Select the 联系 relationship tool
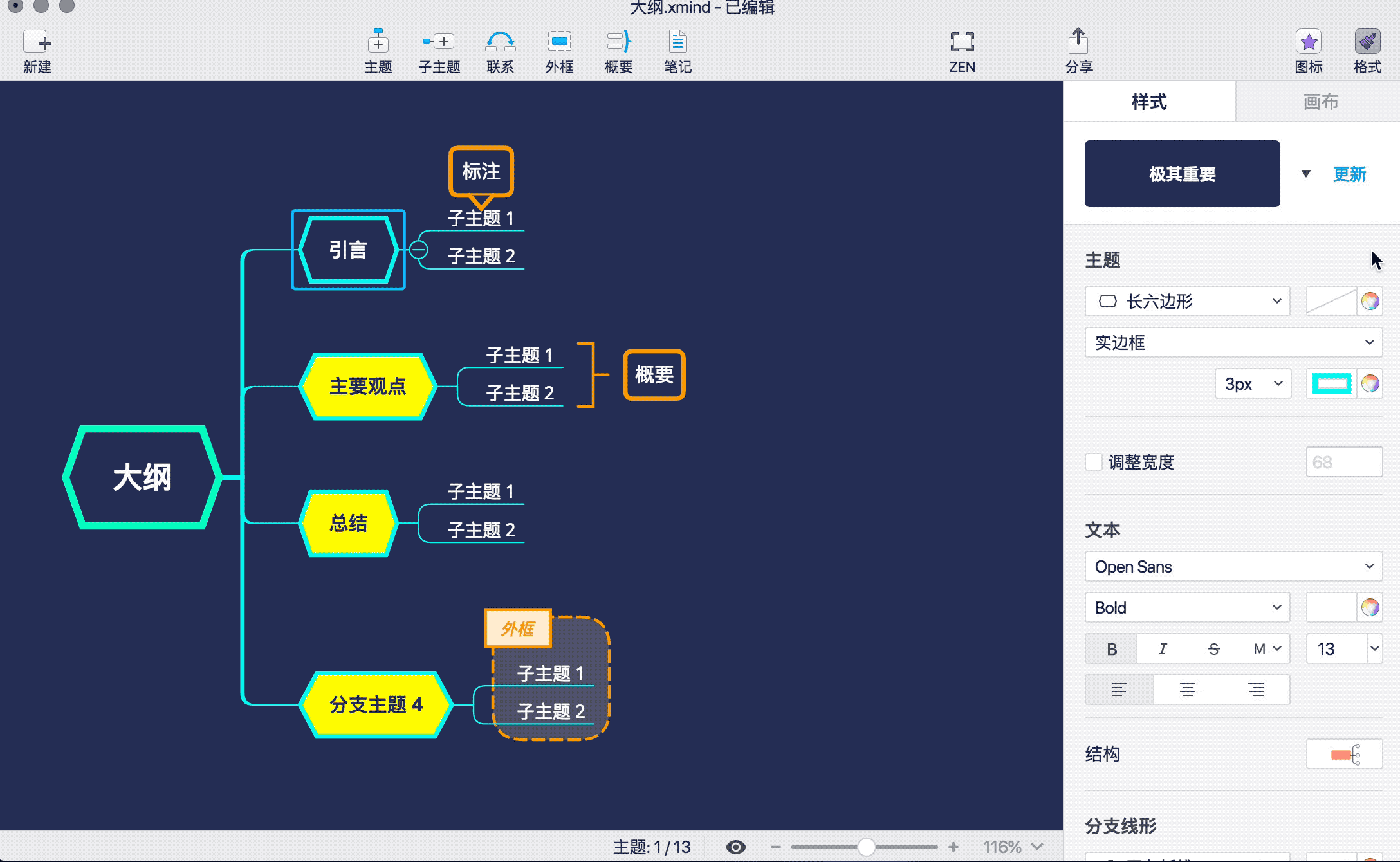Screen dimensions: 1400x862 pyautogui.click(x=500, y=50)
